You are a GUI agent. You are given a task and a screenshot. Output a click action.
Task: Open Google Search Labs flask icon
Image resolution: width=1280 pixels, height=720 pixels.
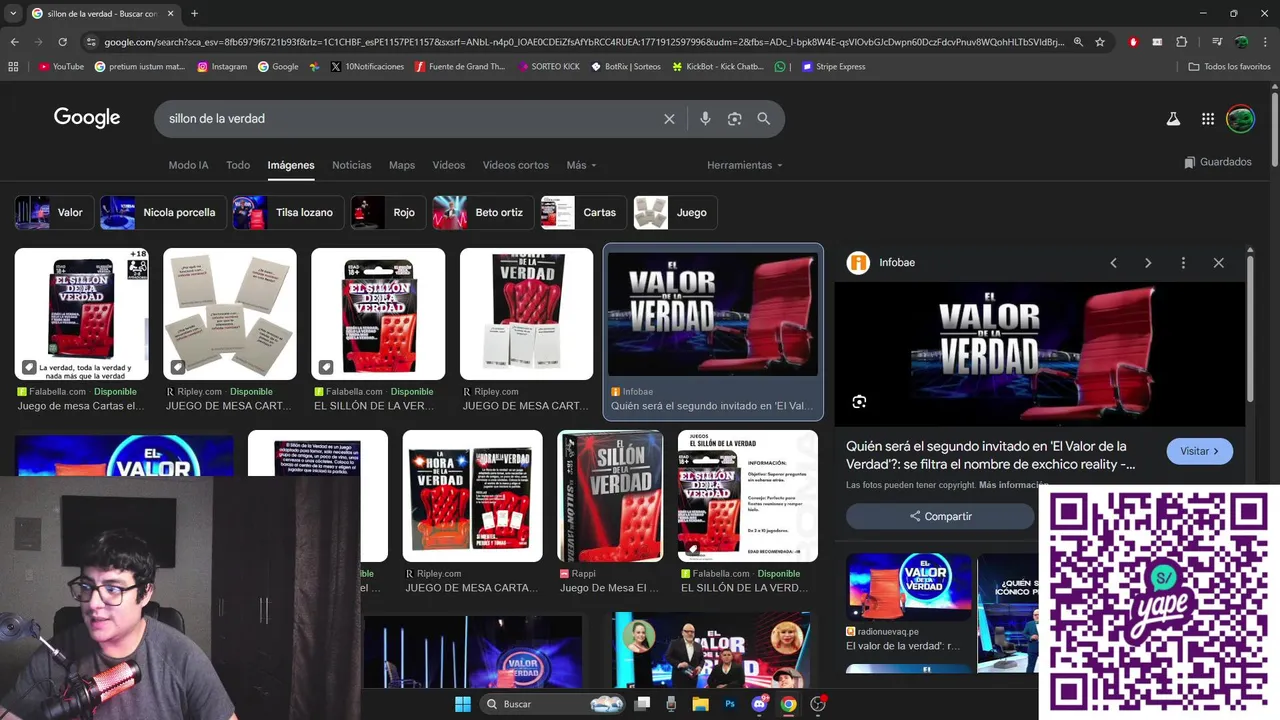1174,119
